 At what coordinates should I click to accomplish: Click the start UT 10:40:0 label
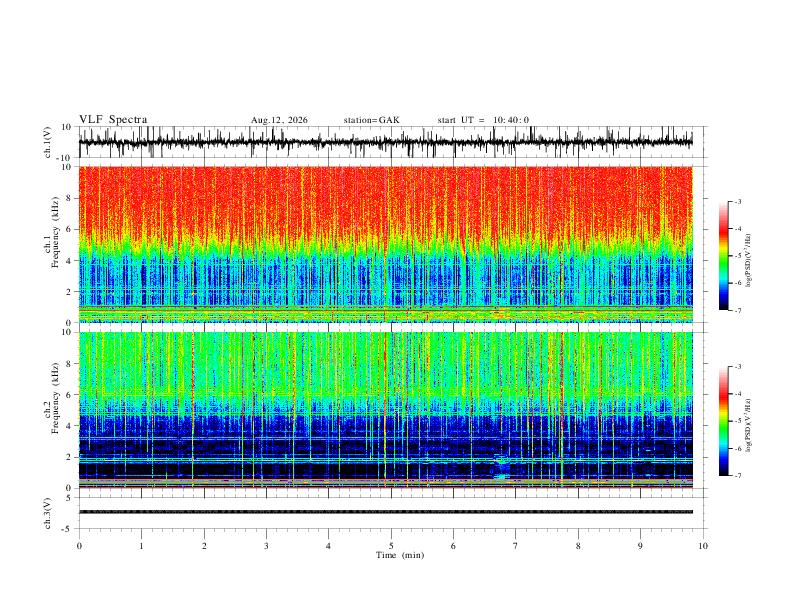pos(483,120)
